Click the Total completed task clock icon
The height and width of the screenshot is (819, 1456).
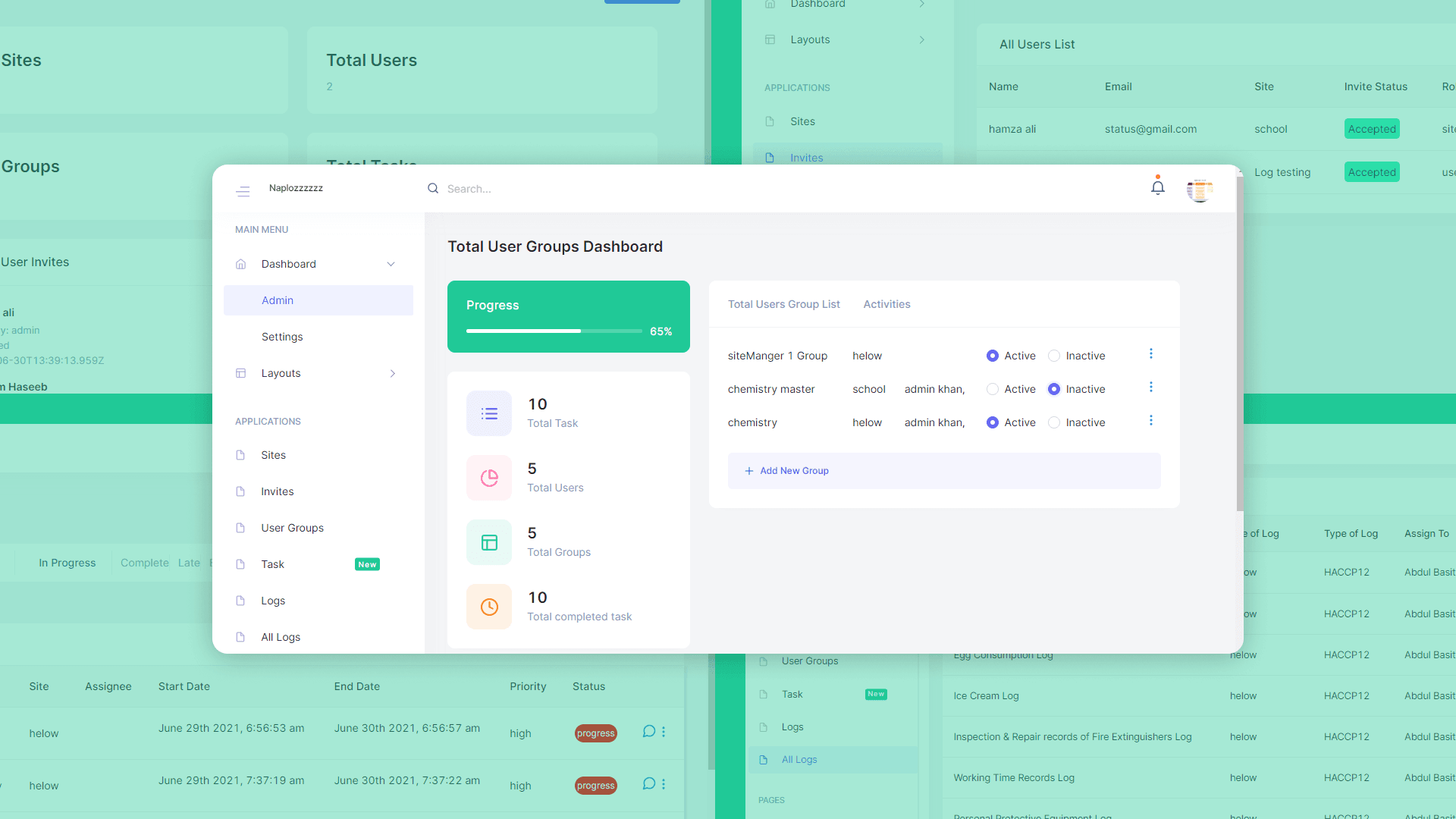click(489, 607)
